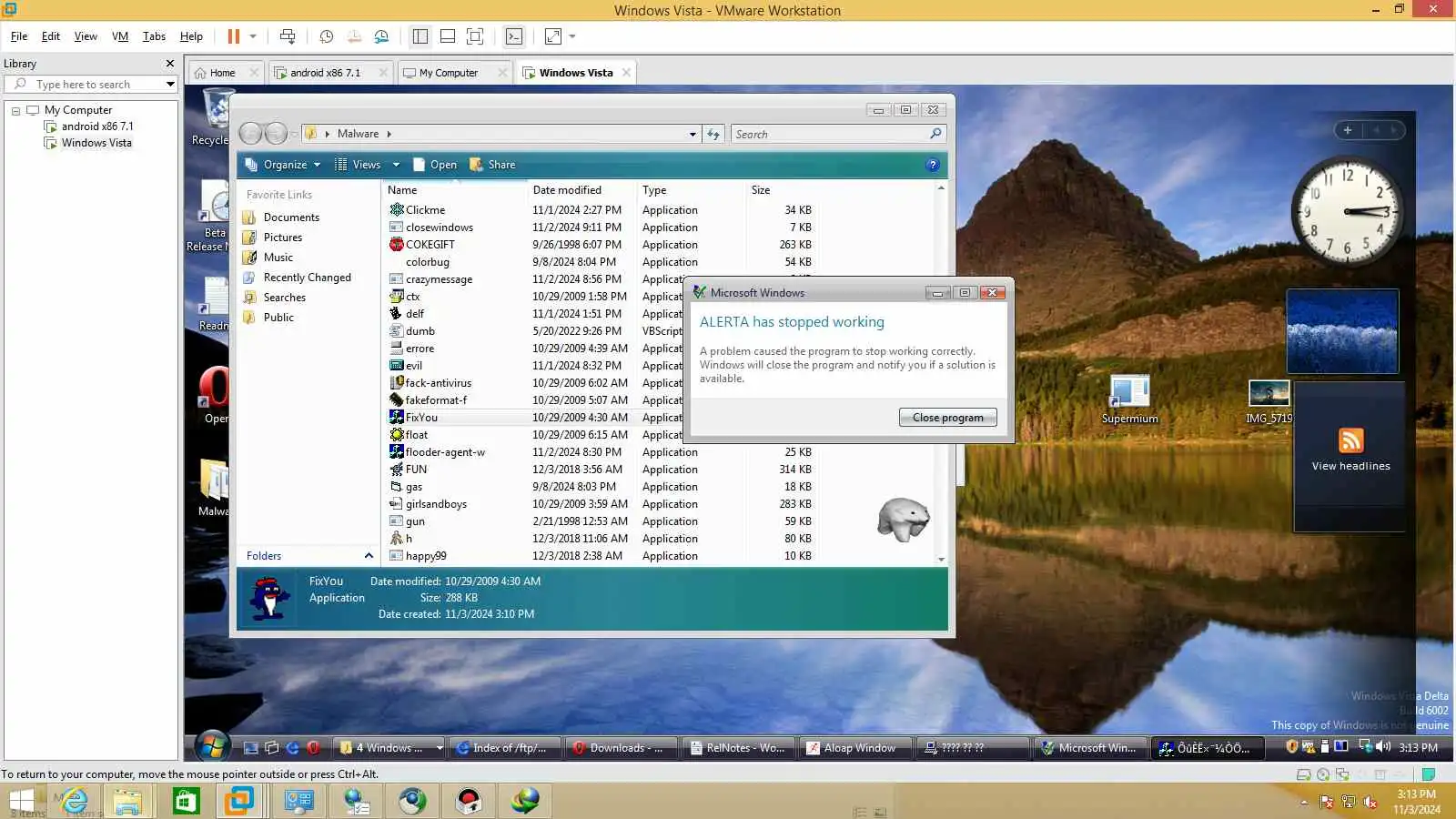Click the Opera icon in Vista quick launch
Viewport: 1456px width, 819px height.
(x=314, y=748)
